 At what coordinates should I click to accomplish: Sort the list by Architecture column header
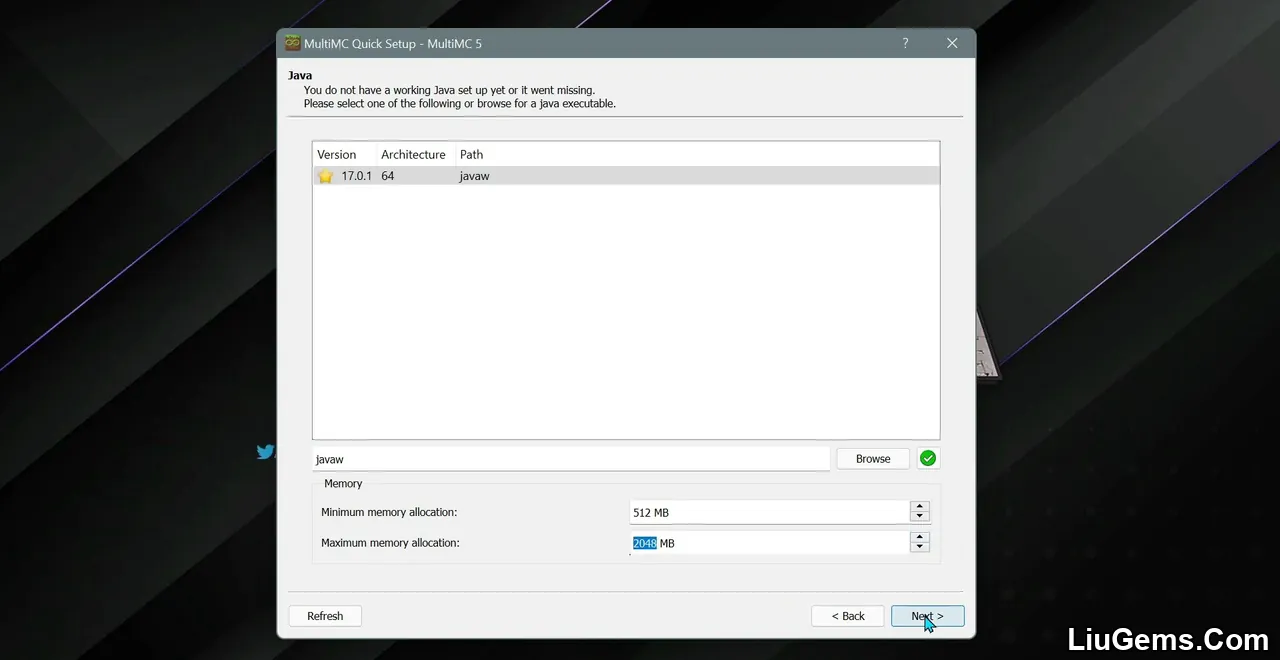coord(413,154)
